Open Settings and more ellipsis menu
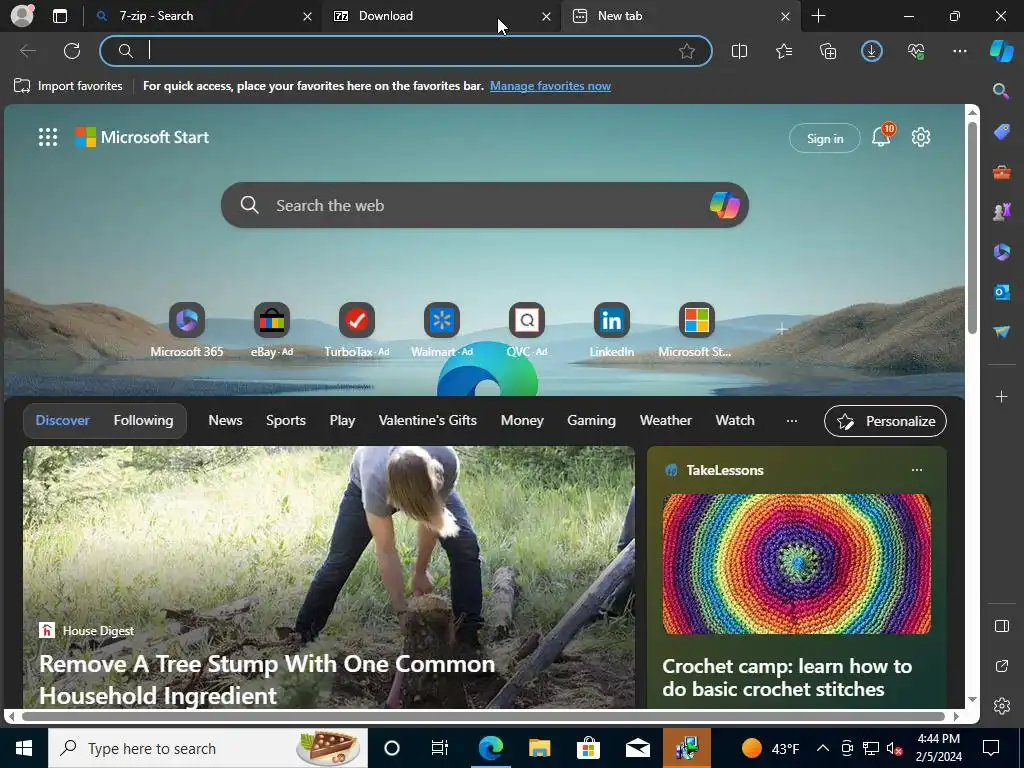 click(x=959, y=51)
